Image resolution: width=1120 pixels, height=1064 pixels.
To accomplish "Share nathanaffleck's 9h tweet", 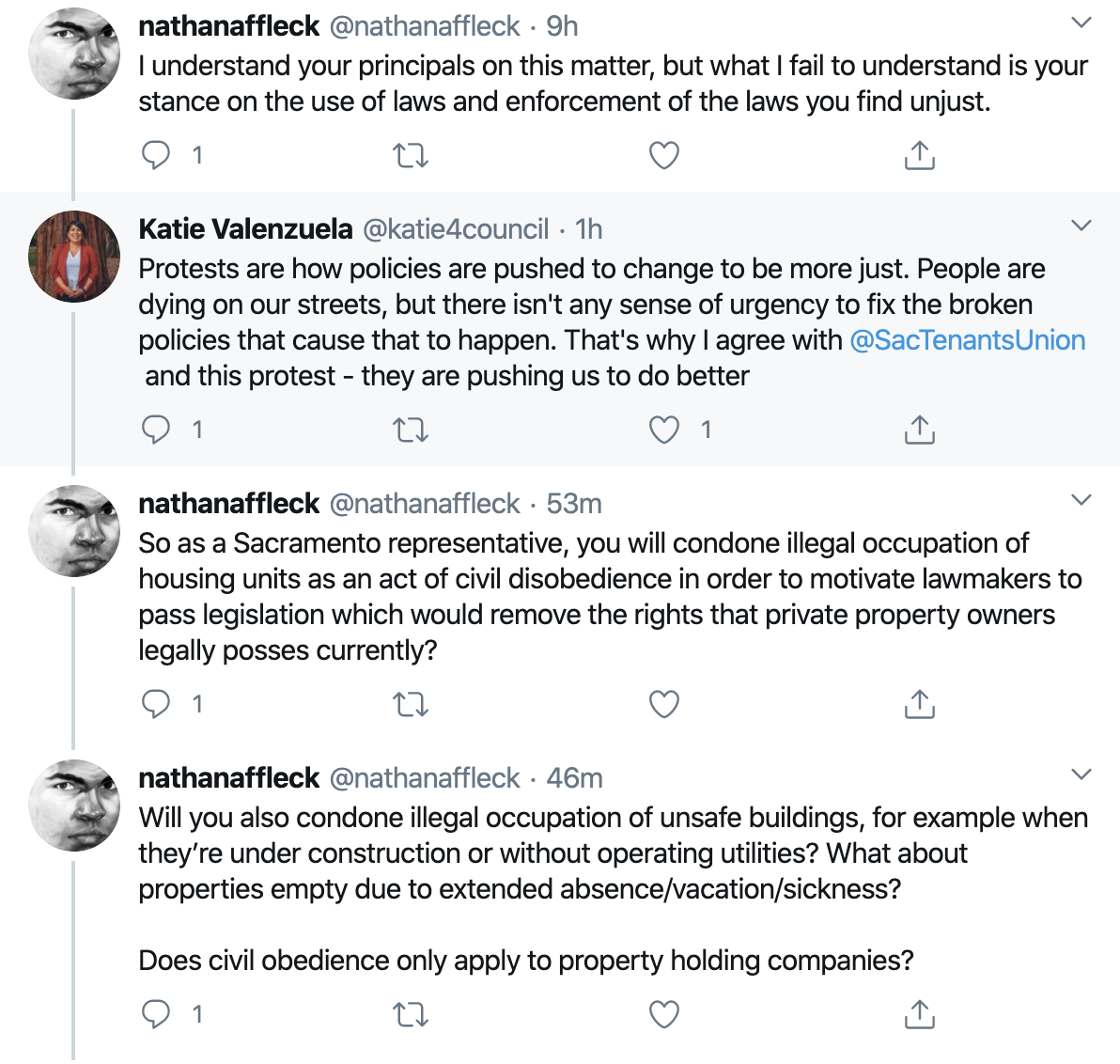I will (919, 155).
